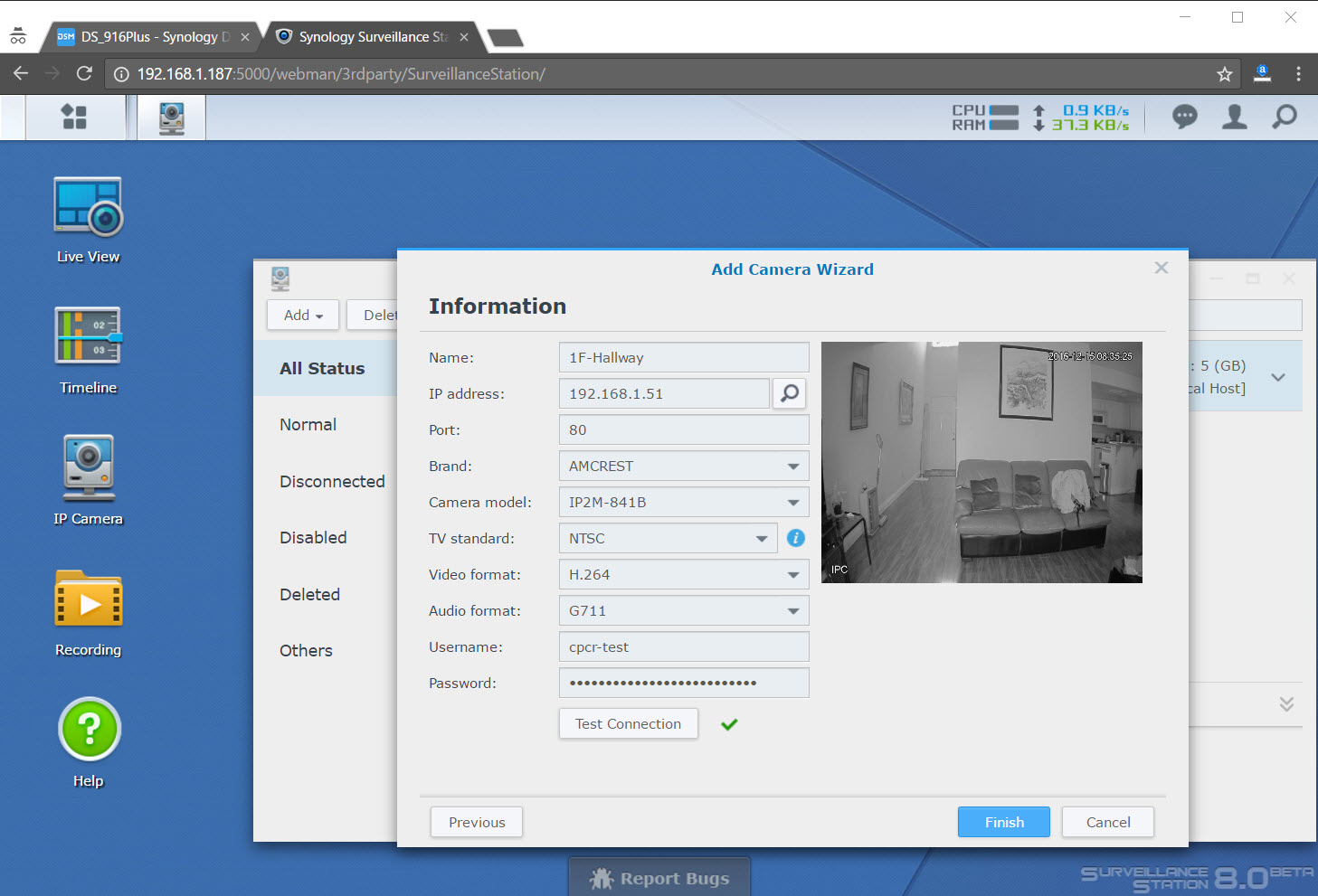
Task: Open the Video format H.264 dropdown
Action: click(x=684, y=574)
